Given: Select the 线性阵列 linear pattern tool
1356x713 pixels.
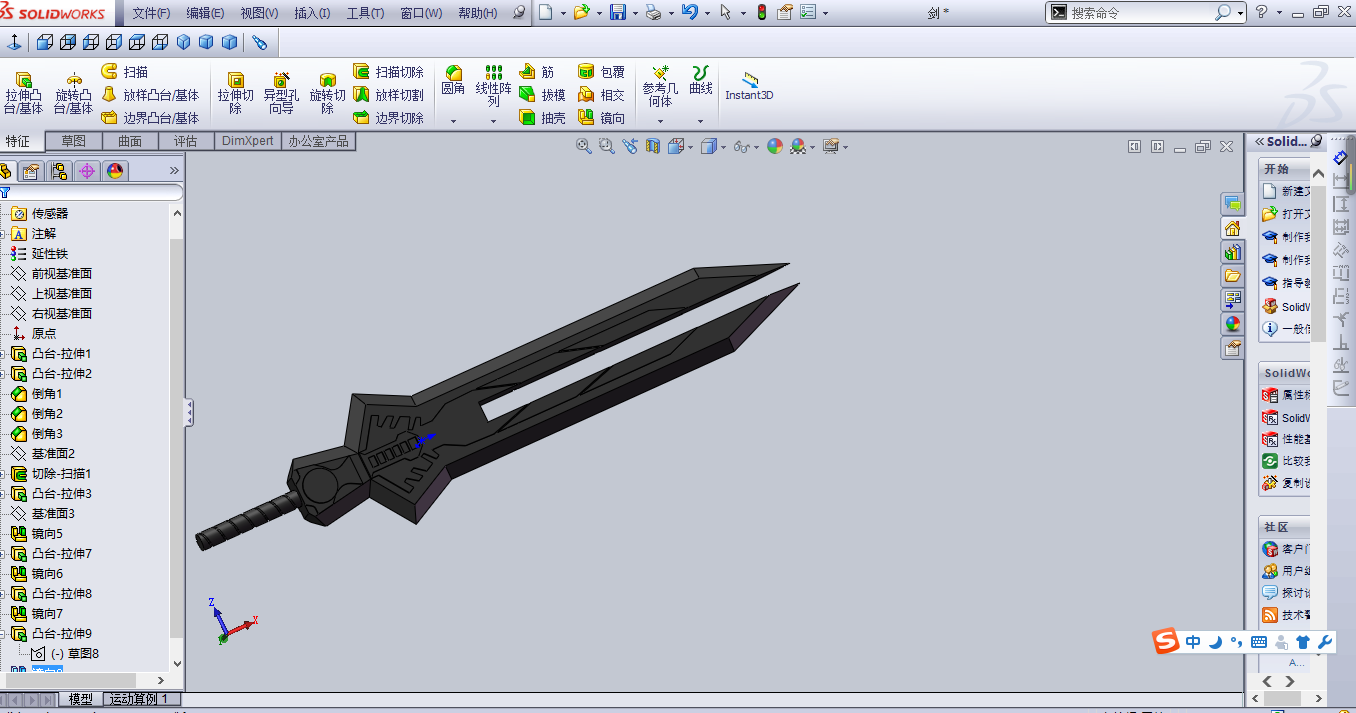Looking at the screenshot, I should (x=493, y=86).
